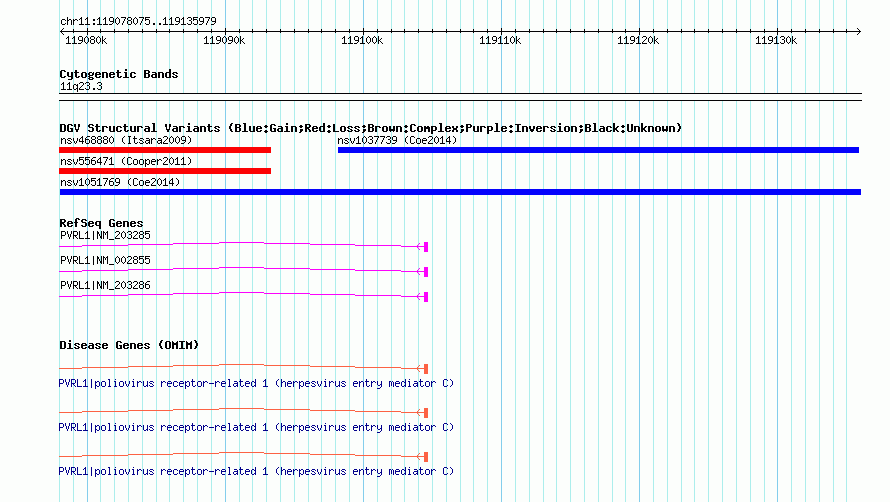Click the PVRL1|NM_002855 transcript label
Image resolution: width=890 pixels, height=502 pixels.
(x=105, y=260)
